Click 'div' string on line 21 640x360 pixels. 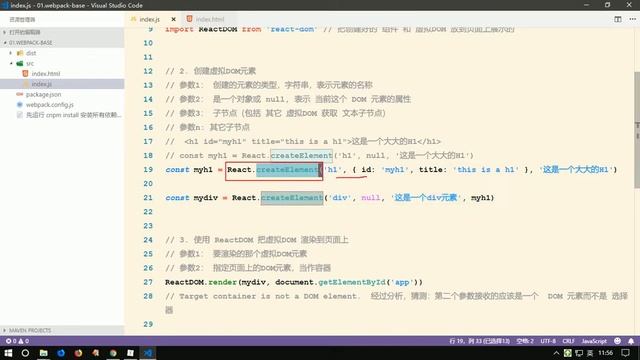coord(340,198)
